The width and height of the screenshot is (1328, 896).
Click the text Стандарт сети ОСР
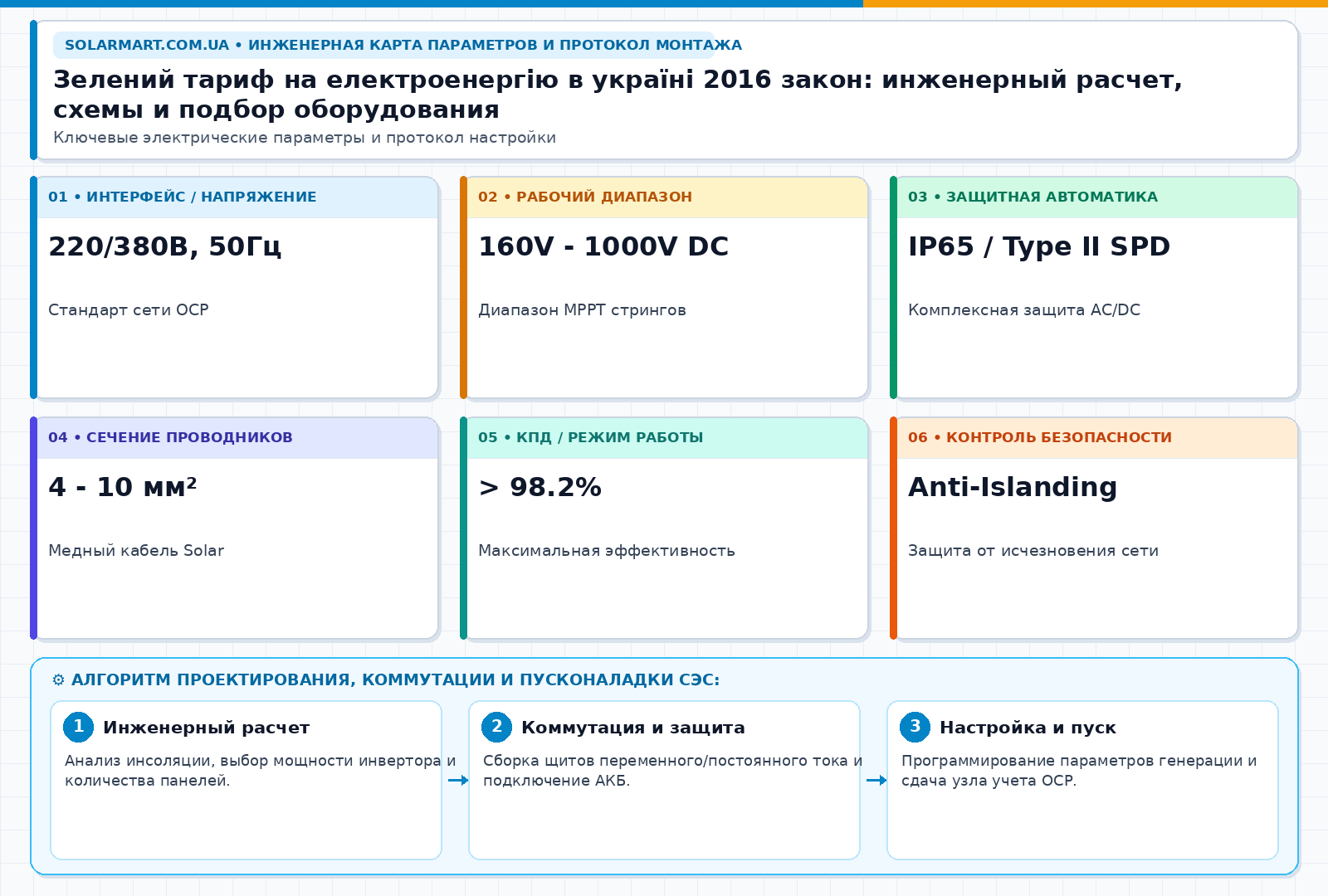pos(129,310)
